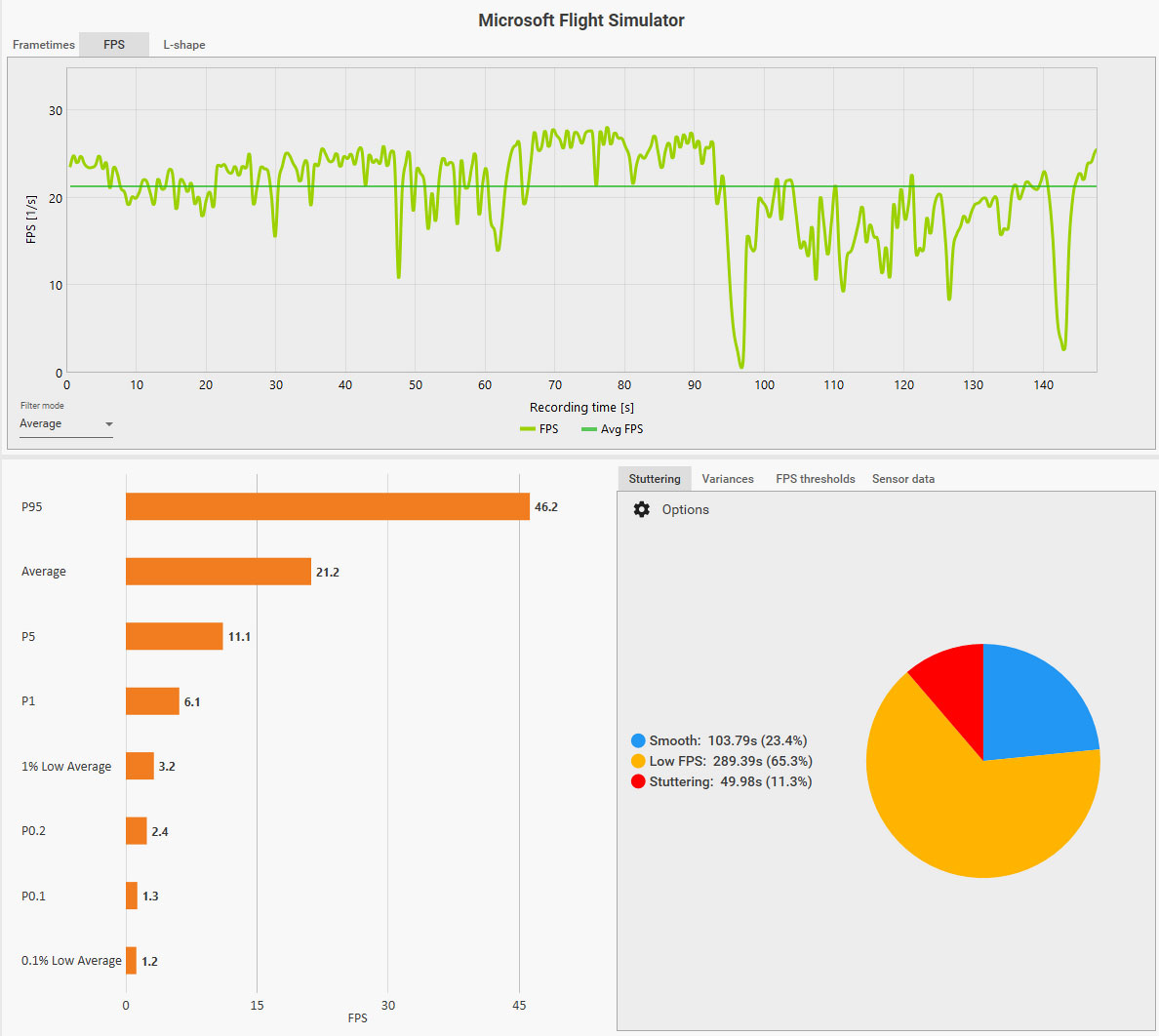Select the FPS chart tab
1159x1036 pixels.
point(114,44)
